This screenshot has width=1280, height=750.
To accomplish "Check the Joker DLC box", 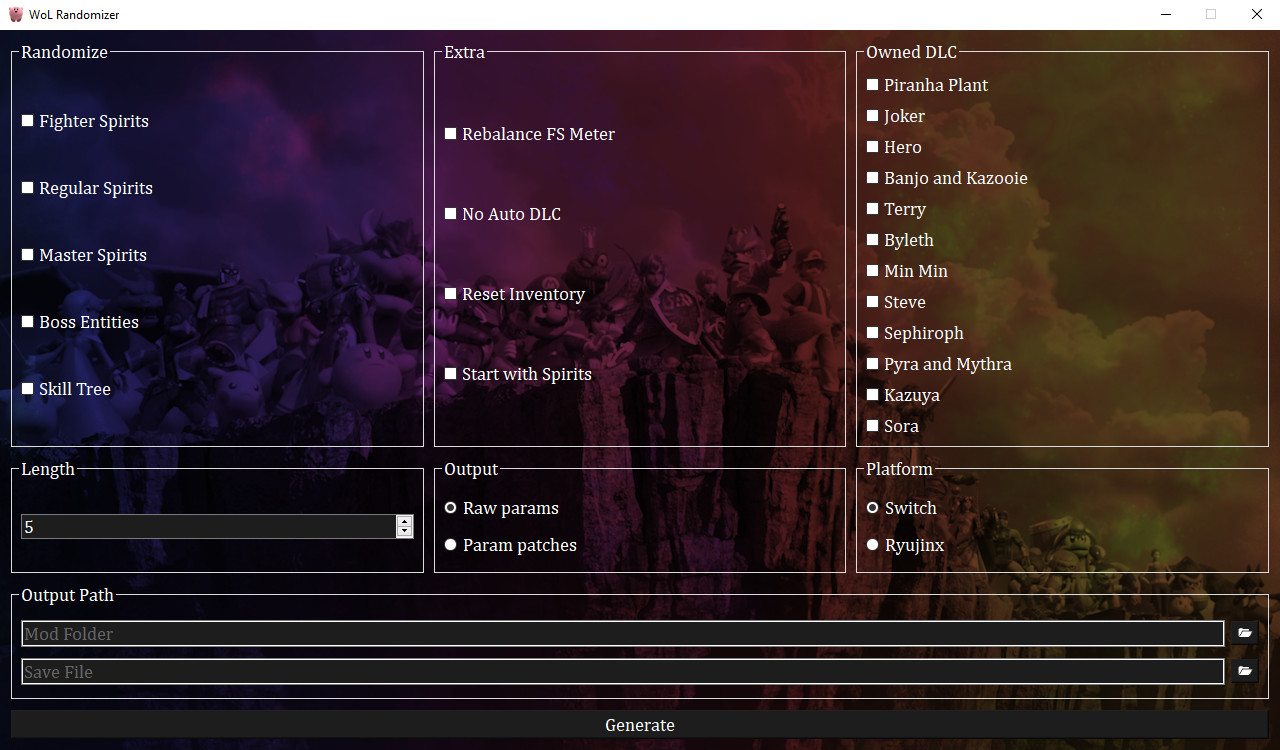I will pyautogui.click(x=873, y=116).
